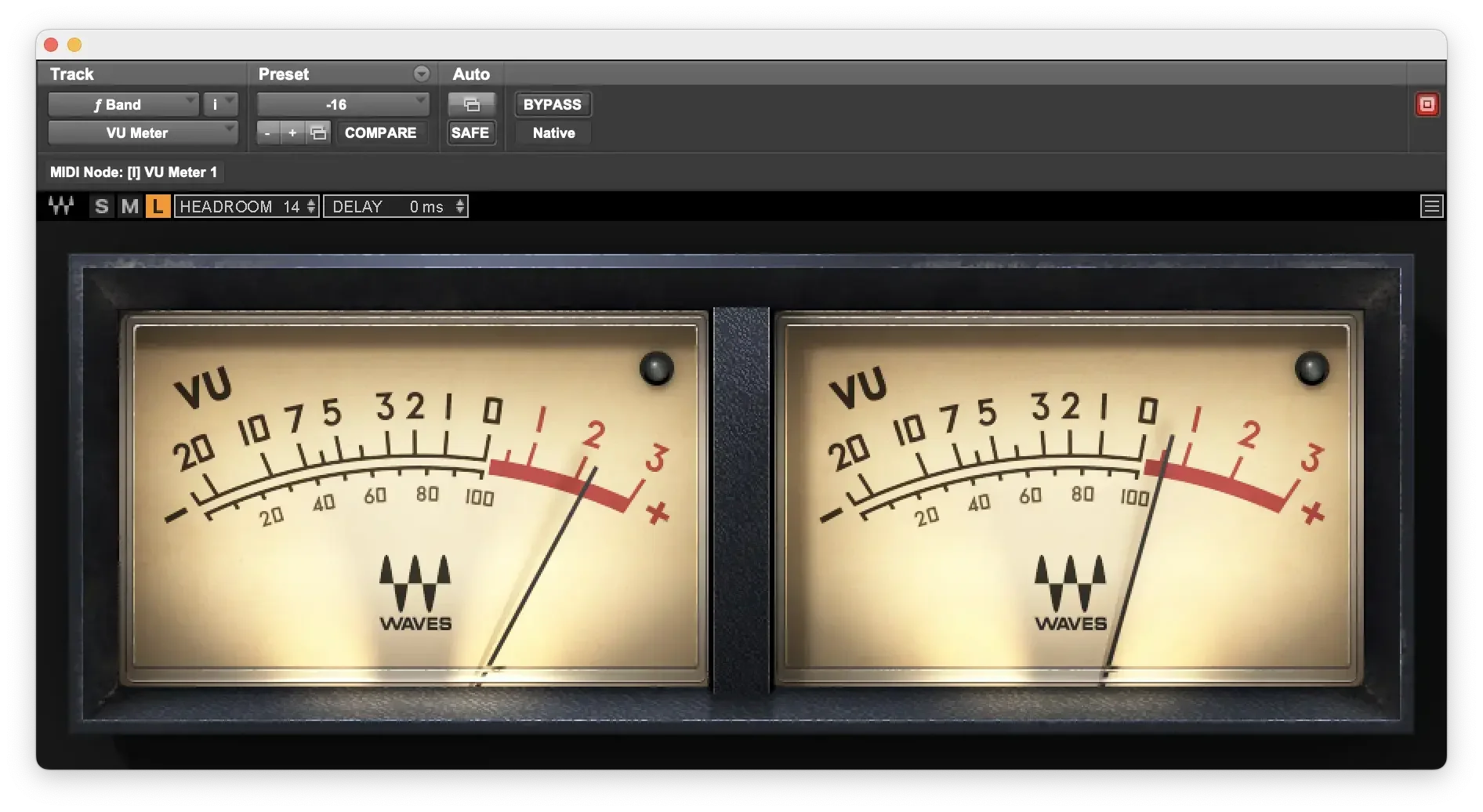Image resolution: width=1483 pixels, height=812 pixels.
Task: Click the right VU meter overload LED
Action: tap(1311, 368)
